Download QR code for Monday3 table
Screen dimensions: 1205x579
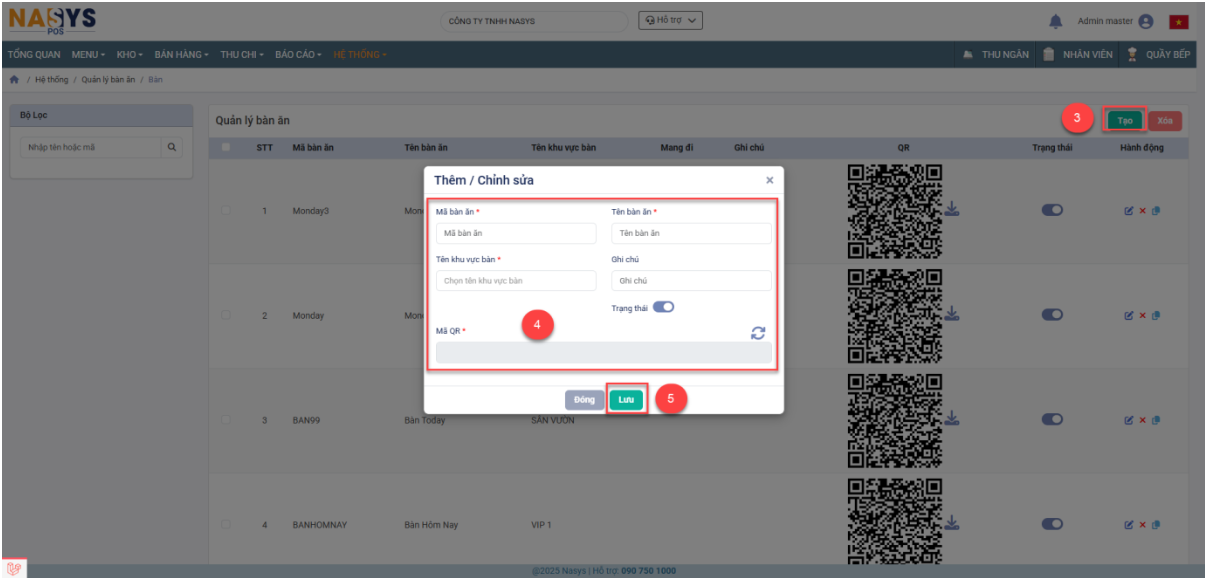pos(952,208)
